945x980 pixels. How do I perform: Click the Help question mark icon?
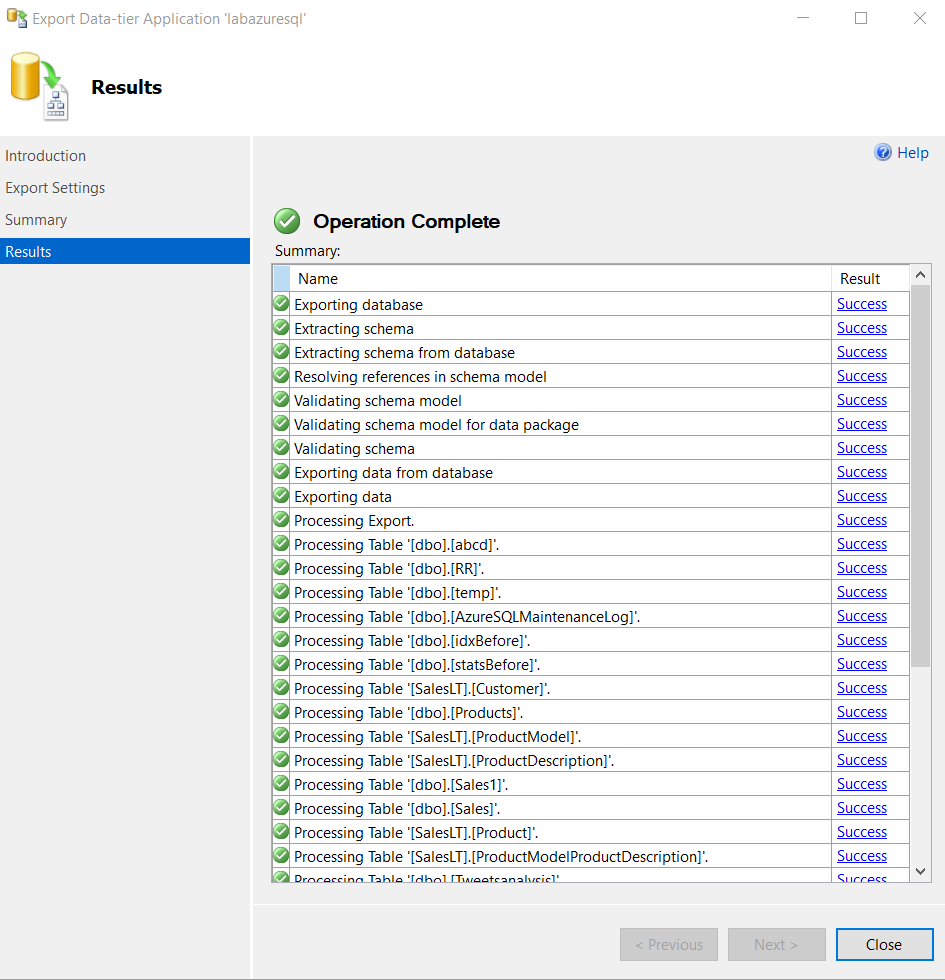(882, 152)
